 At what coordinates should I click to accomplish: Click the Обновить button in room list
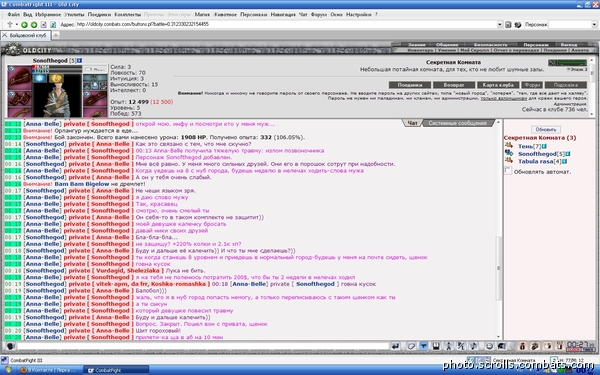tap(546, 129)
